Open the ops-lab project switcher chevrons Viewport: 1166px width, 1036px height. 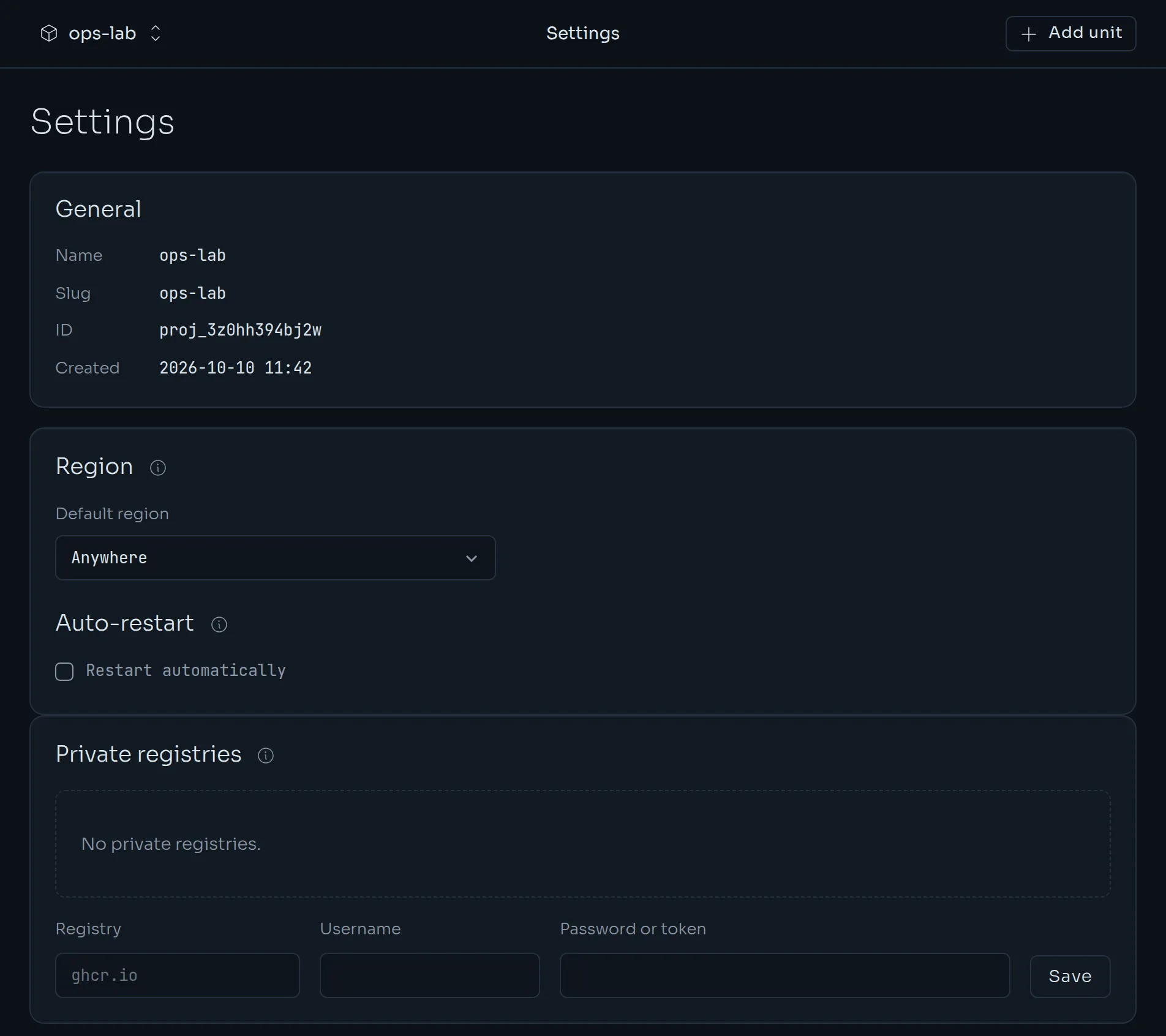click(156, 33)
